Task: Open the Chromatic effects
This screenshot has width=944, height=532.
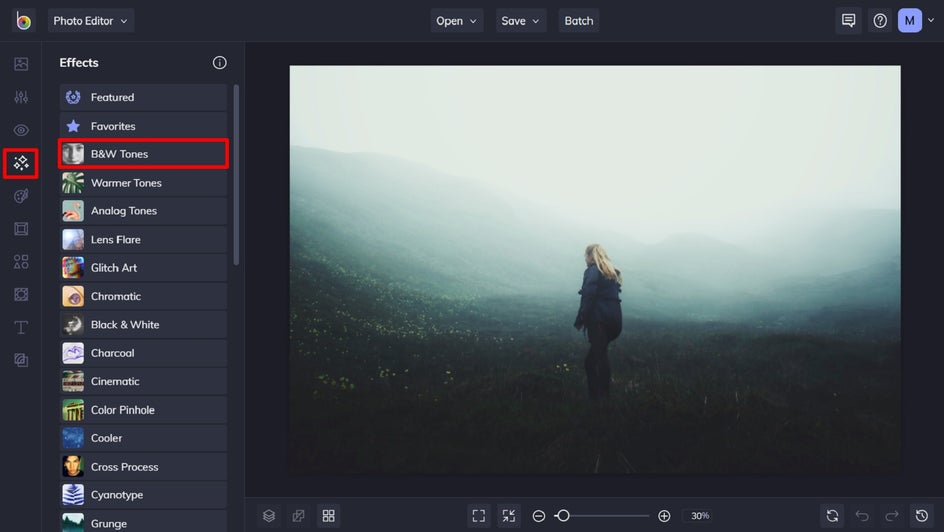Action: tap(143, 296)
